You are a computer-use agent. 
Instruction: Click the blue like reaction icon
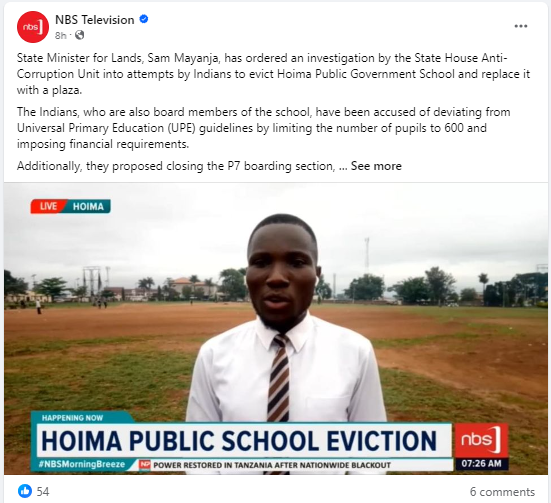[25, 491]
